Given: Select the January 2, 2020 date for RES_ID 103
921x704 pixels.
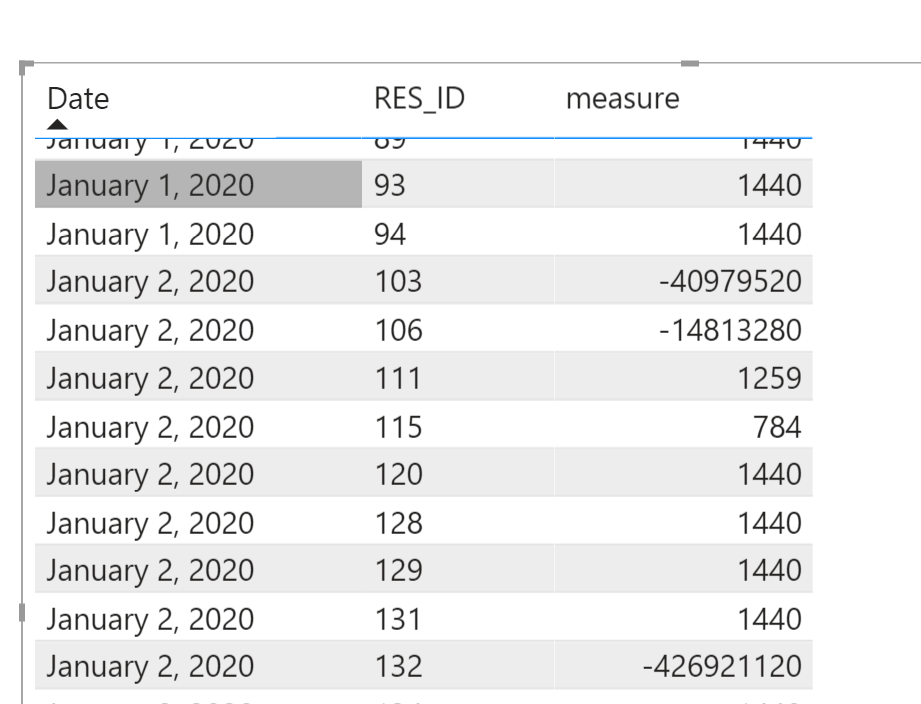Looking at the screenshot, I should 199,281.
